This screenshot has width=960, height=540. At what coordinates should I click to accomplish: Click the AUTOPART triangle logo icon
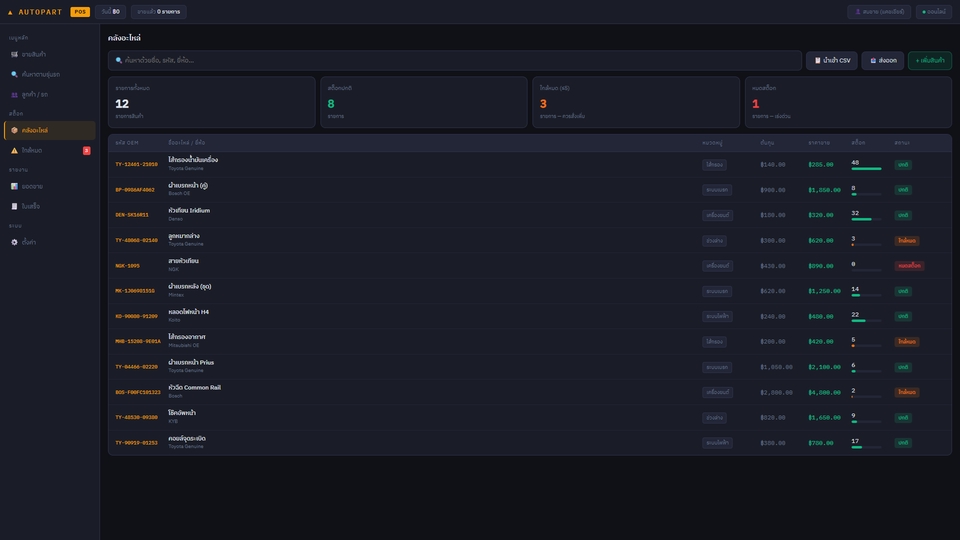click(x=10, y=12)
